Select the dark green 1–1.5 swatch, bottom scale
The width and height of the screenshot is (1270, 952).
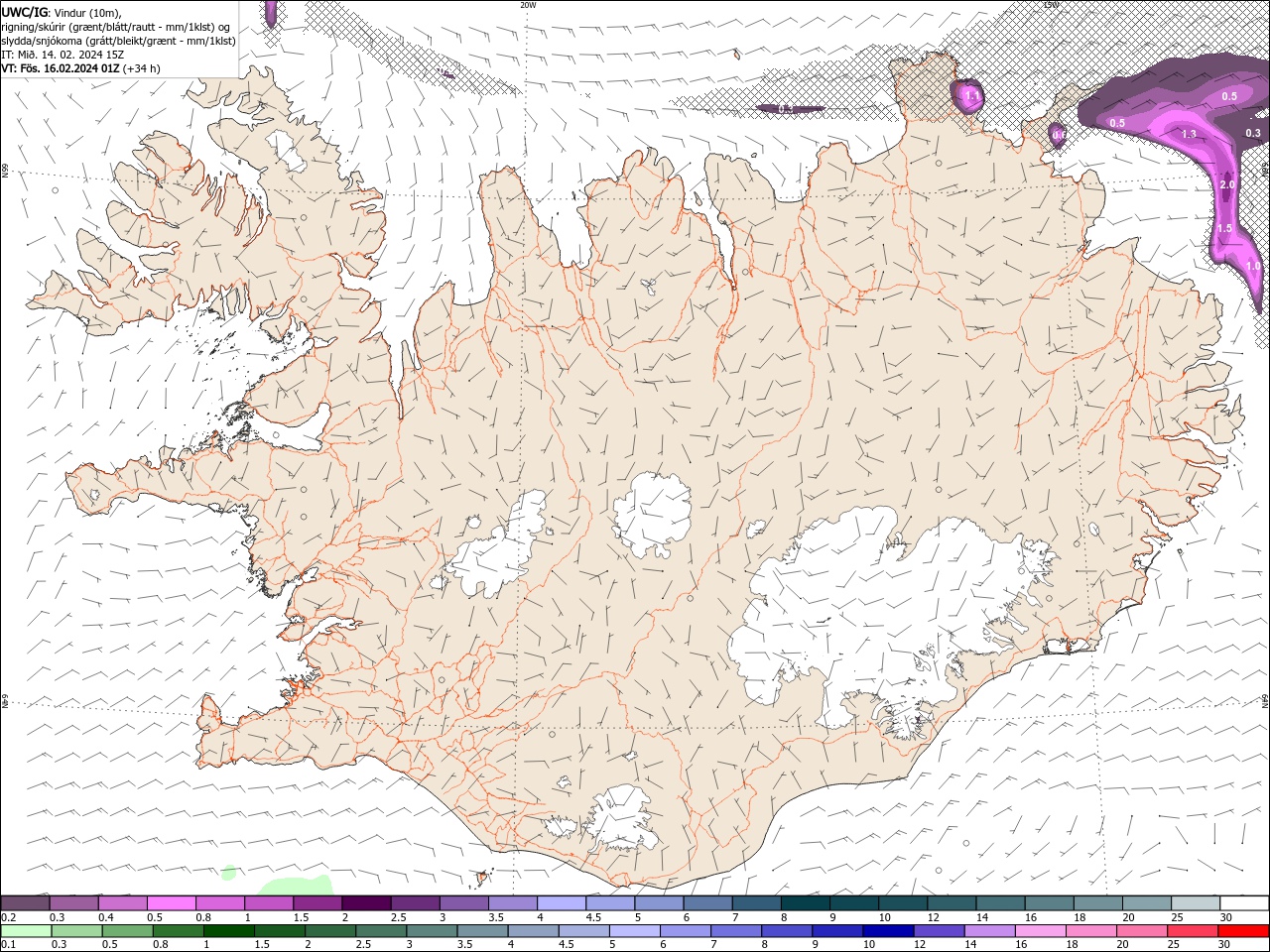pos(229,931)
